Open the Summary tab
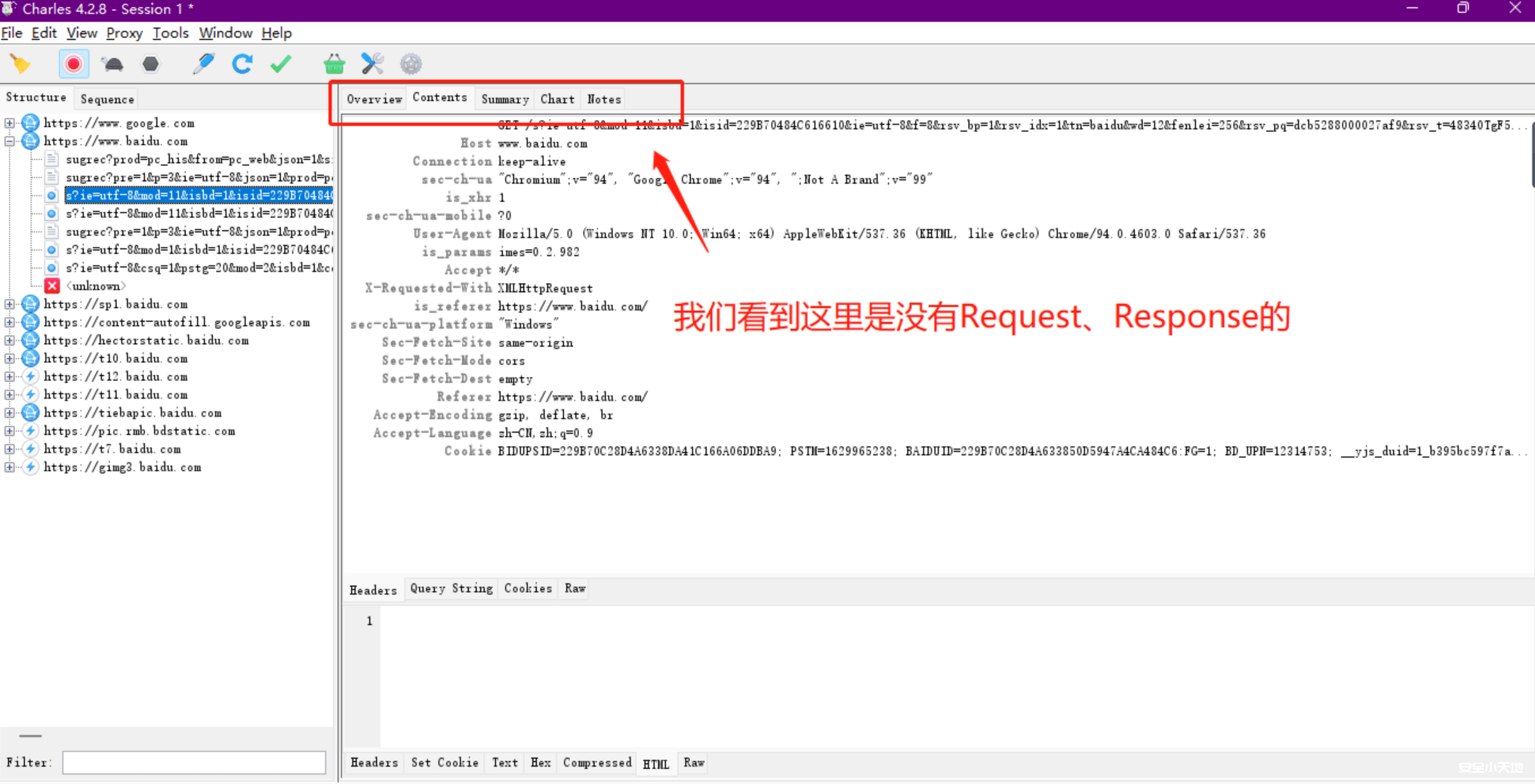The height and width of the screenshot is (784, 1535). coord(505,99)
